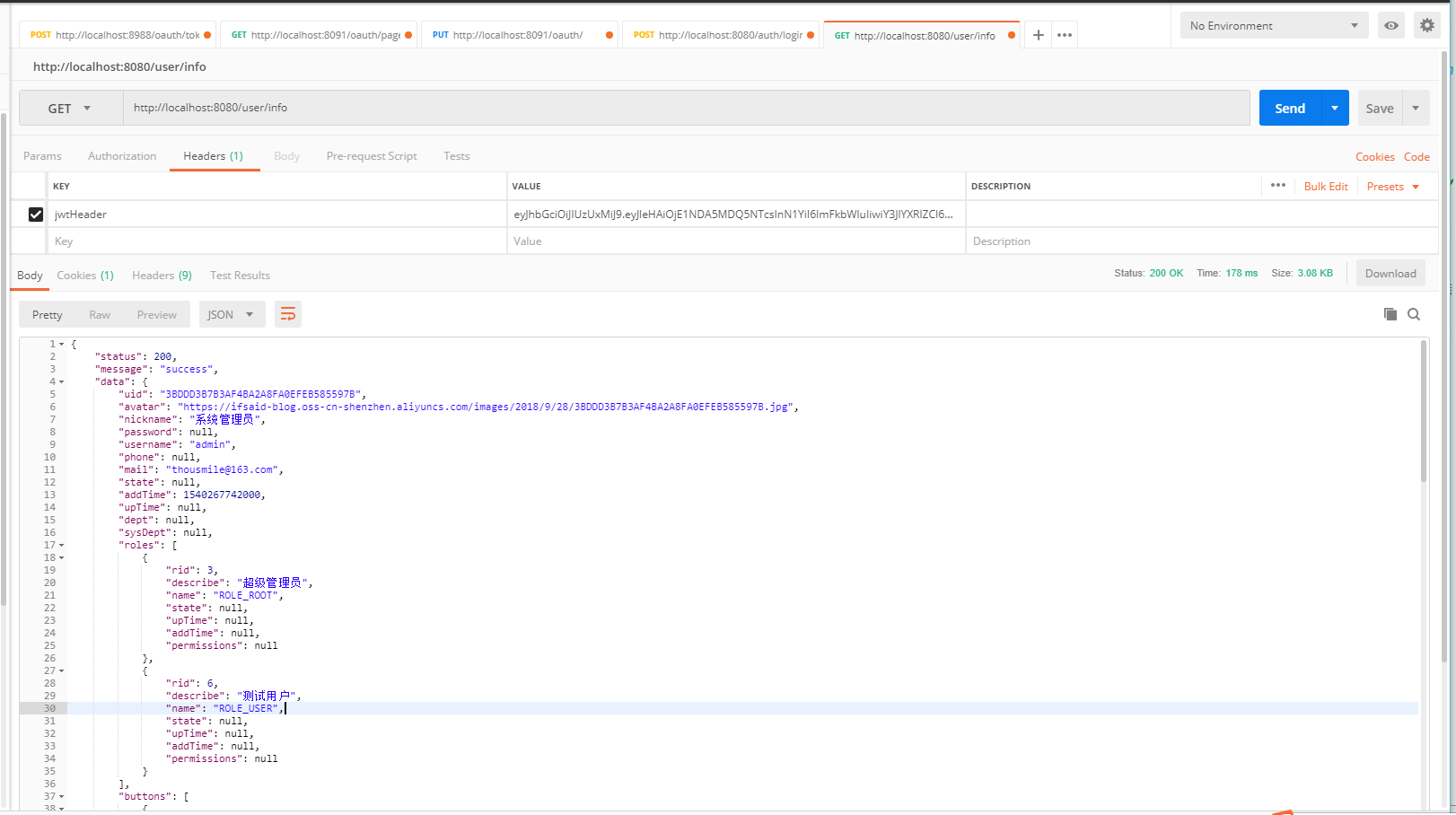Click the Save button
1456x815 pixels.
pyautogui.click(x=1380, y=108)
